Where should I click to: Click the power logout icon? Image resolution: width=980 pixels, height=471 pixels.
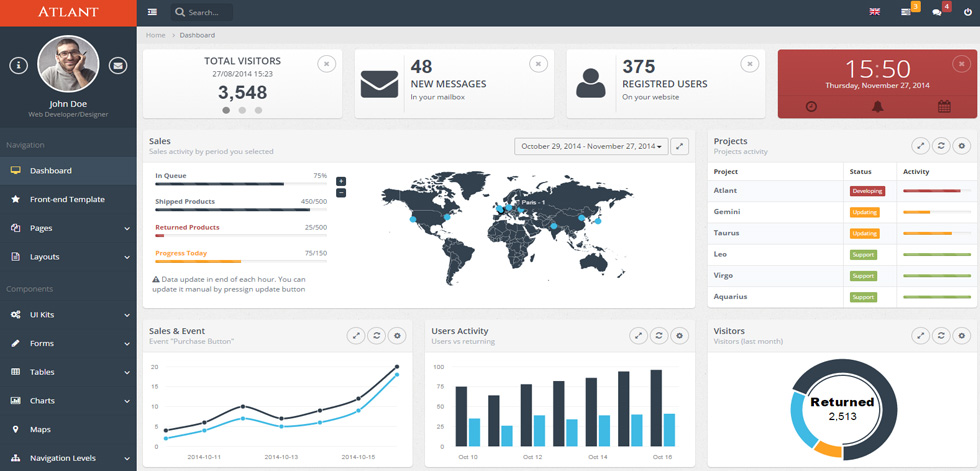(968, 12)
